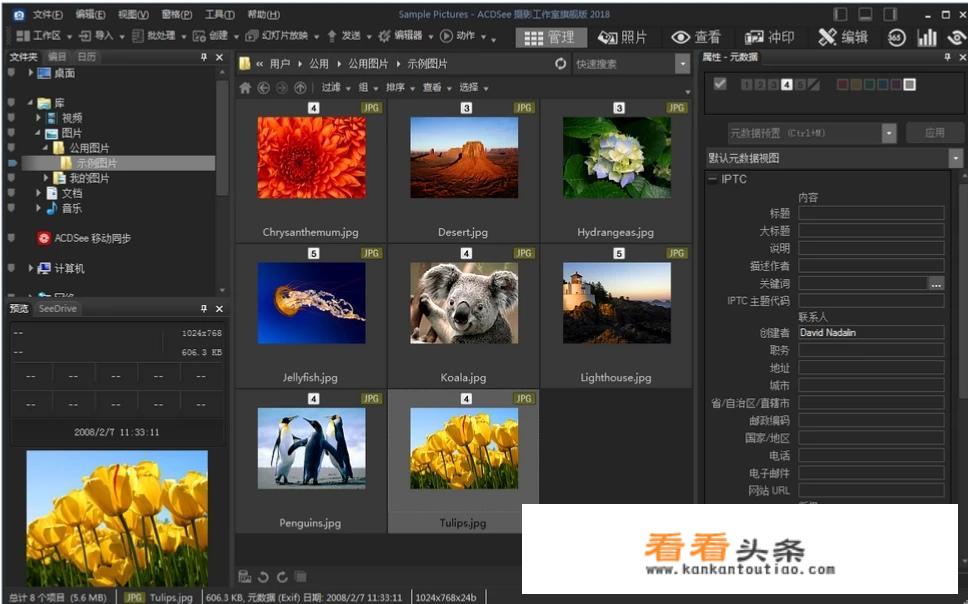Click the 365 mode icon
Viewport: 968px width, 604px height.
click(x=896, y=38)
